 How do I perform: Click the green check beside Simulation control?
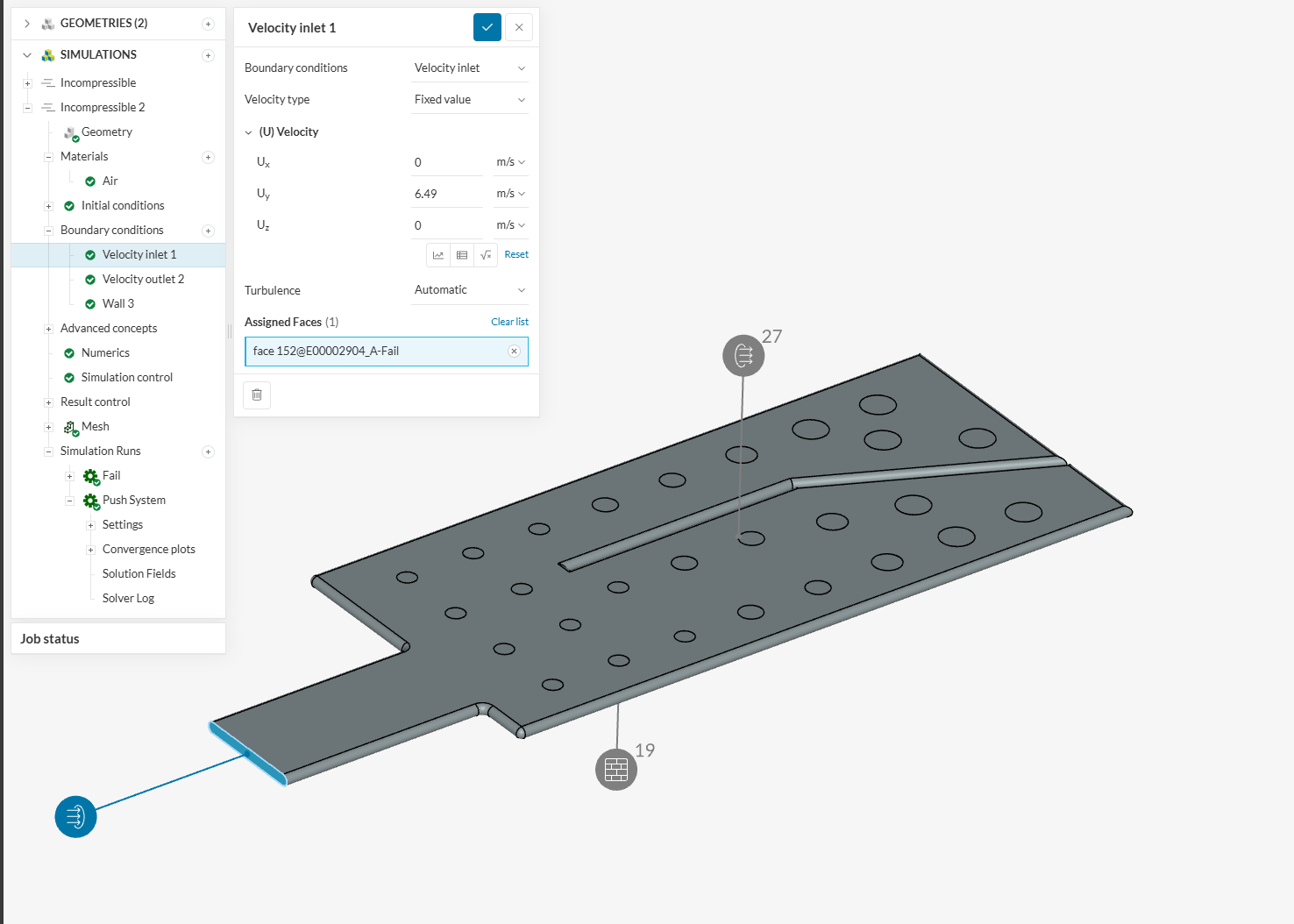point(69,378)
